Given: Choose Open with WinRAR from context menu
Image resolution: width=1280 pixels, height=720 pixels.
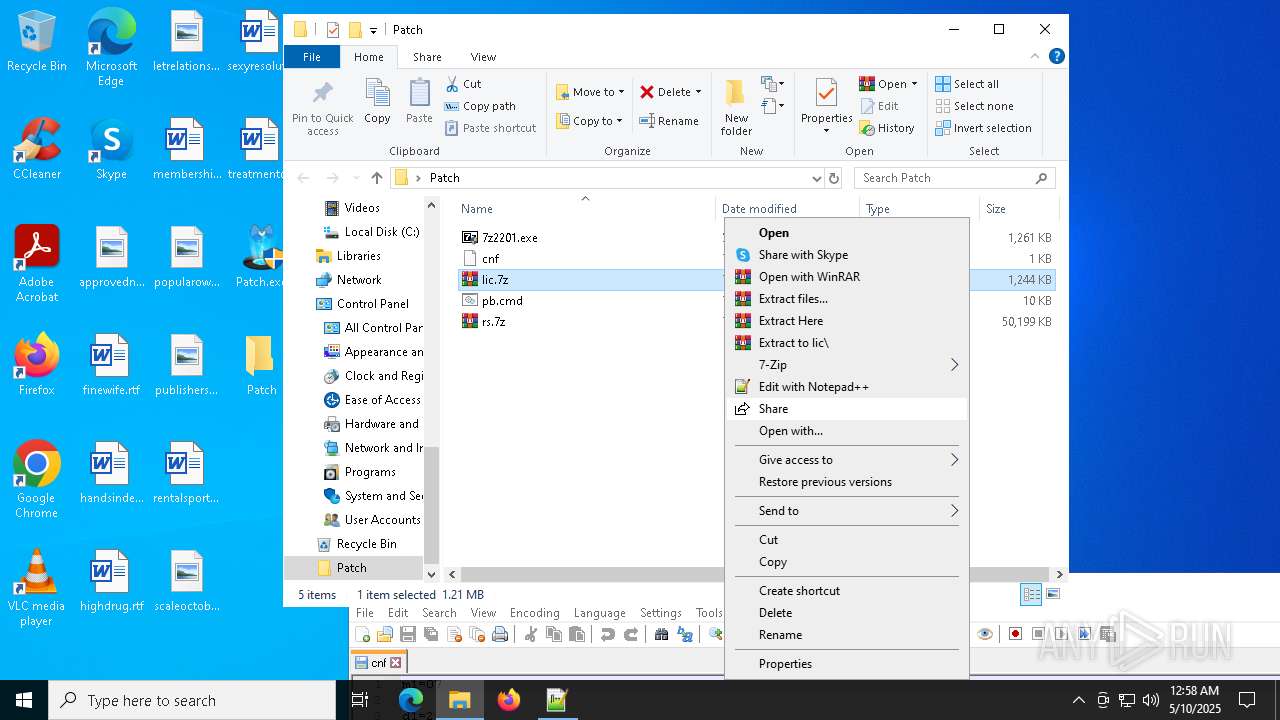Looking at the screenshot, I should [x=846, y=277].
